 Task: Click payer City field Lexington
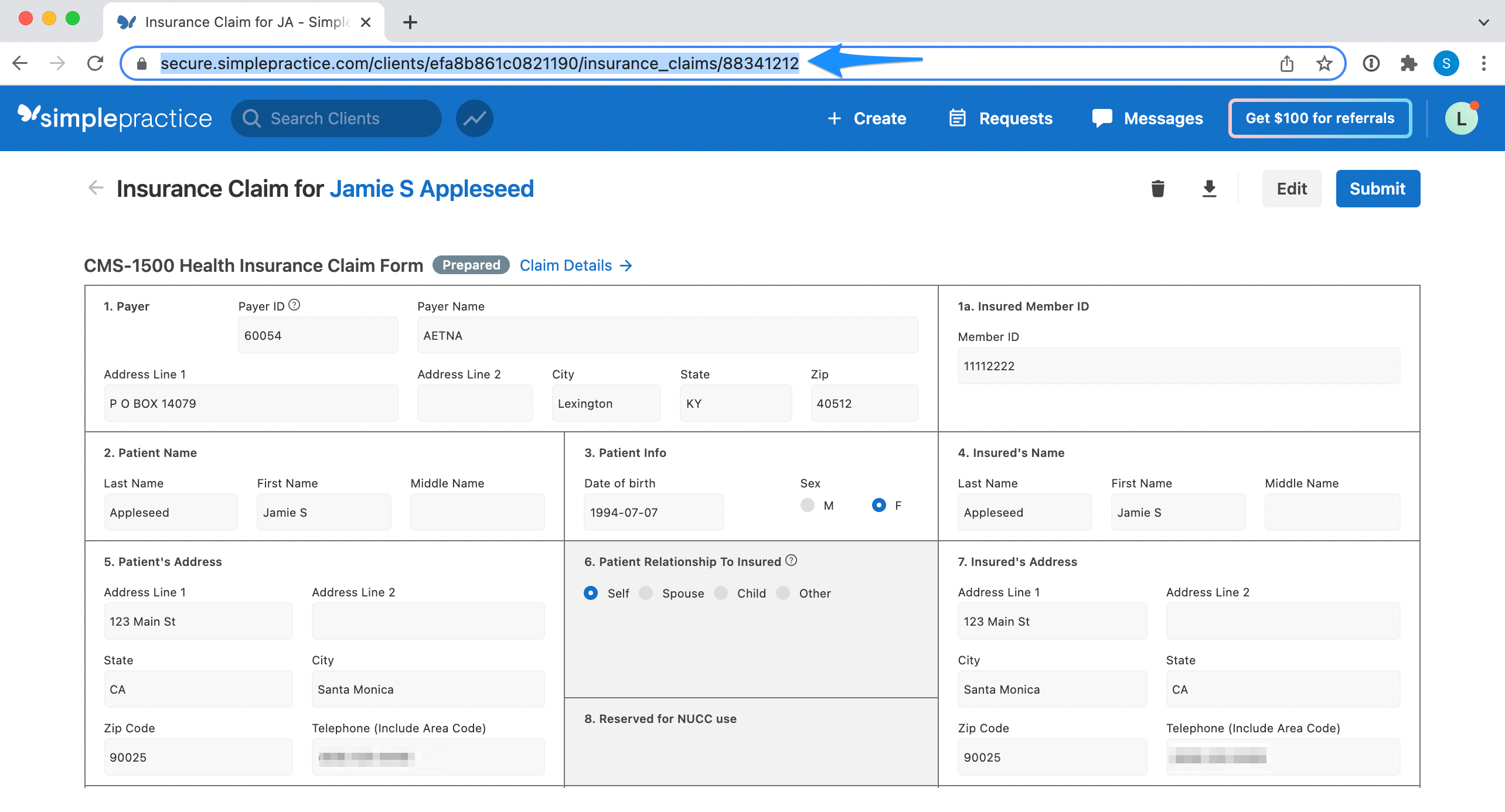point(606,403)
